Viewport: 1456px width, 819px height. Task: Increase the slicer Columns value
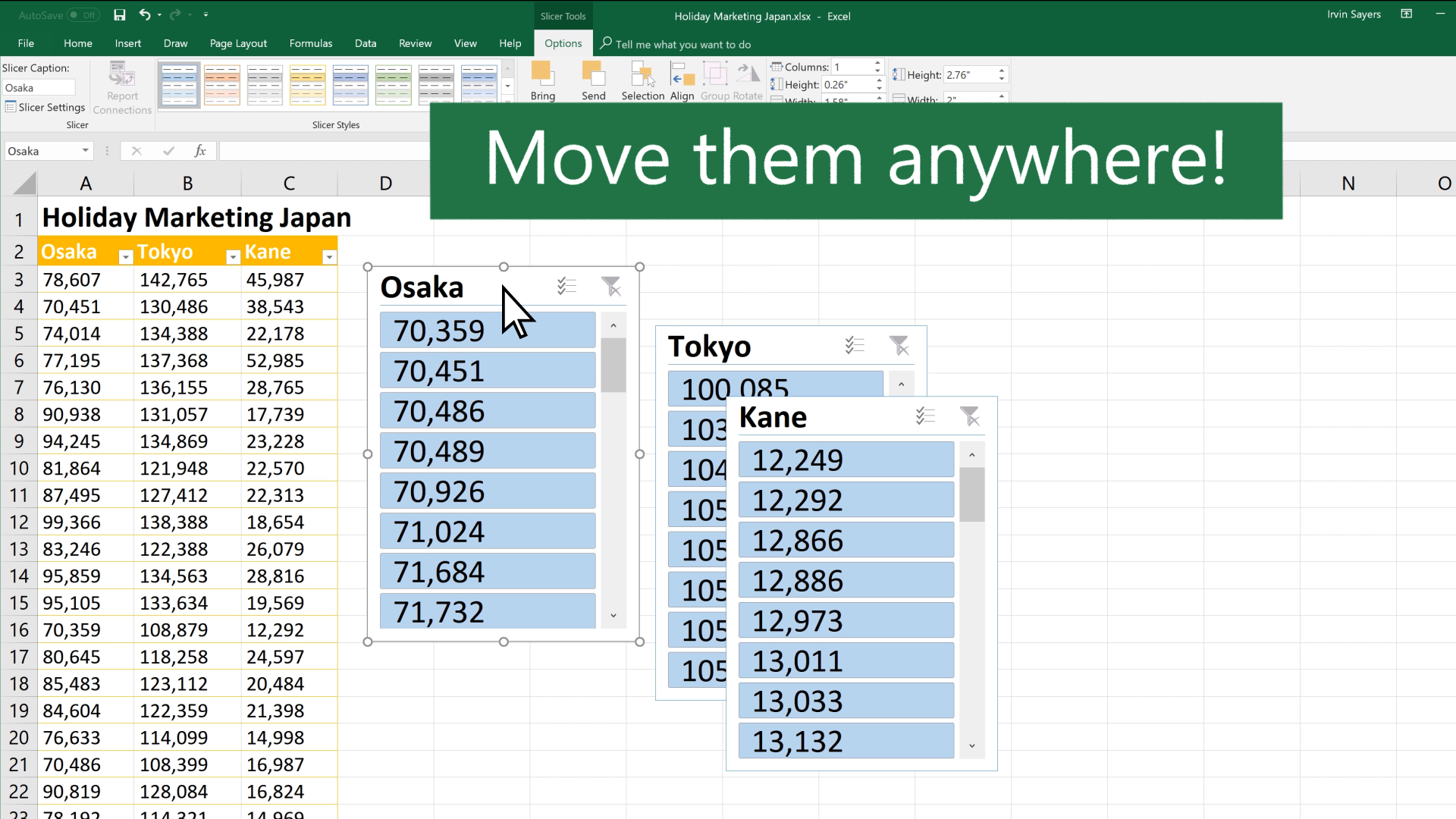click(877, 63)
